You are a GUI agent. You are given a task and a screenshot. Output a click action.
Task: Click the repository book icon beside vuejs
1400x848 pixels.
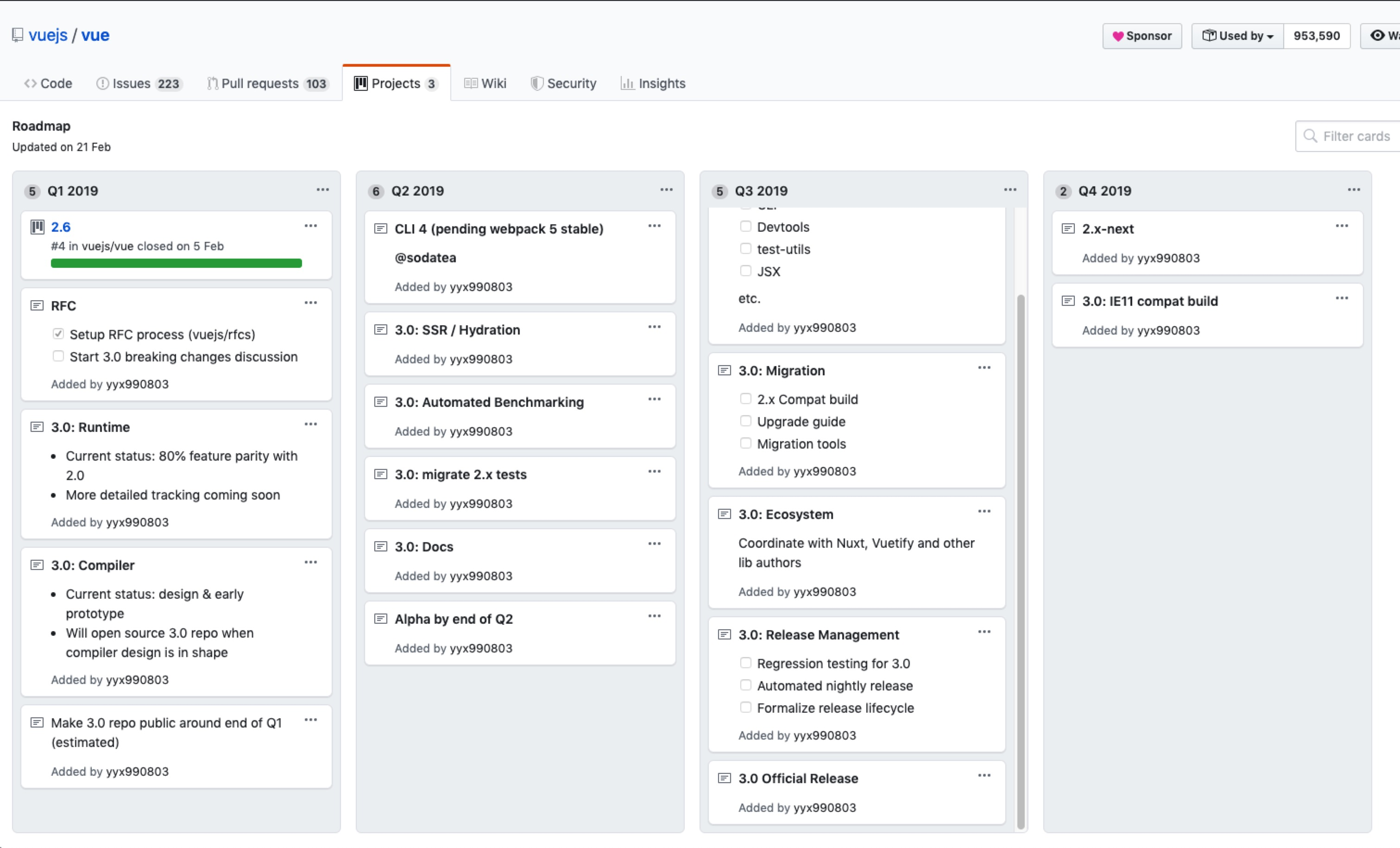click(18, 35)
